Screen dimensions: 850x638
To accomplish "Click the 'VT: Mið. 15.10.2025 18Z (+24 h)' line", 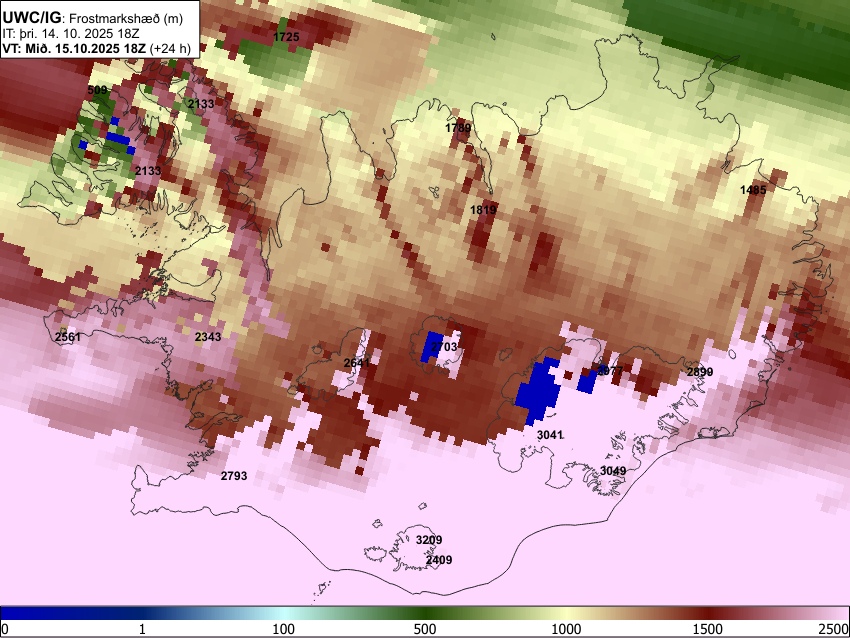I will pos(96,48).
